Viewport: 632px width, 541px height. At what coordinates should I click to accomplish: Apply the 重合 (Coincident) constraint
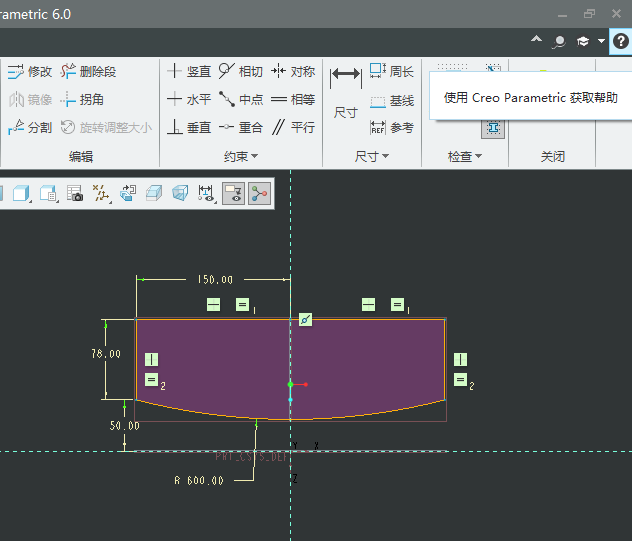click(x=241, y=127)
